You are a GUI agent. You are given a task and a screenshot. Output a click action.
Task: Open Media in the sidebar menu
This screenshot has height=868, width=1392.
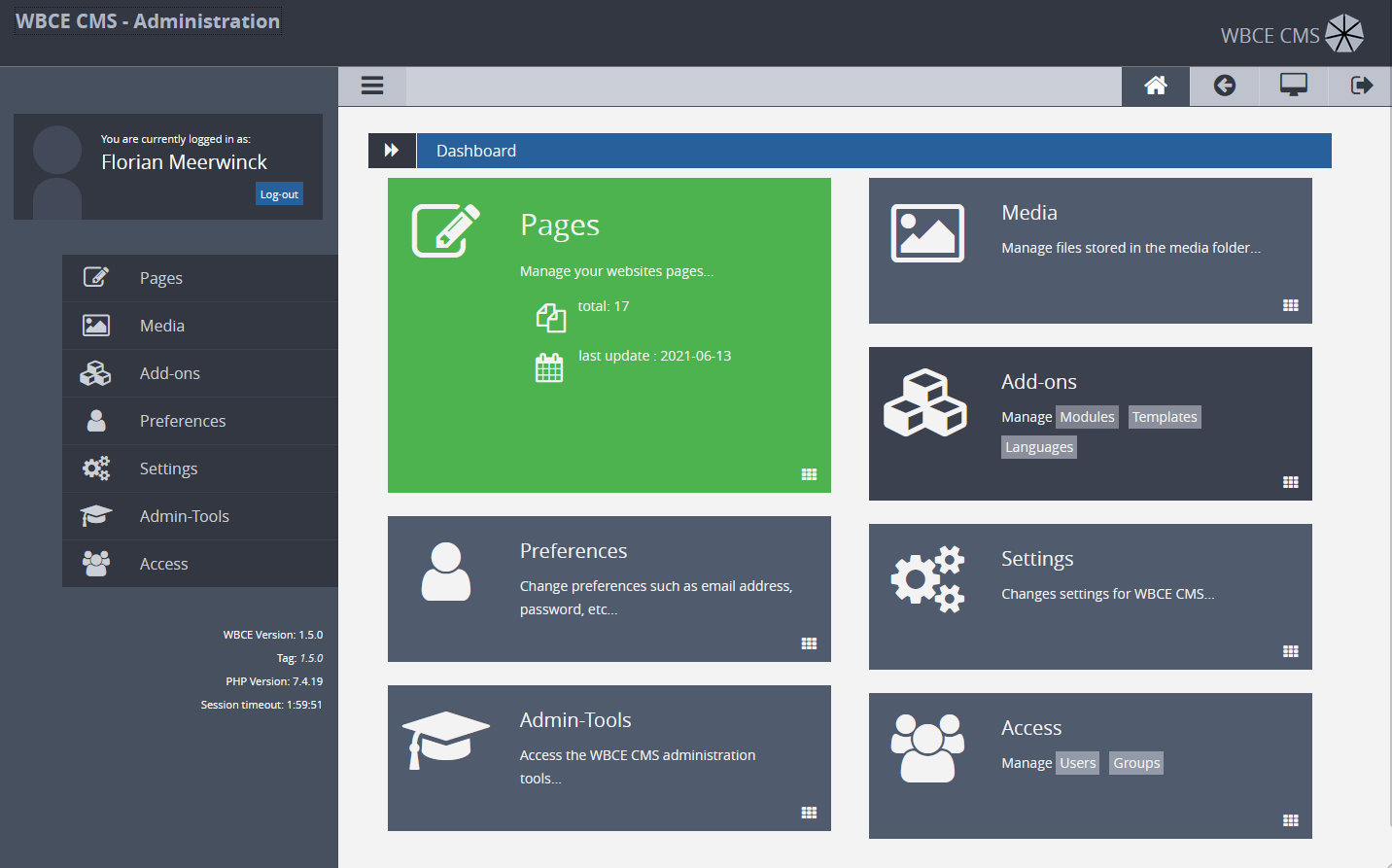click(200, 326)
